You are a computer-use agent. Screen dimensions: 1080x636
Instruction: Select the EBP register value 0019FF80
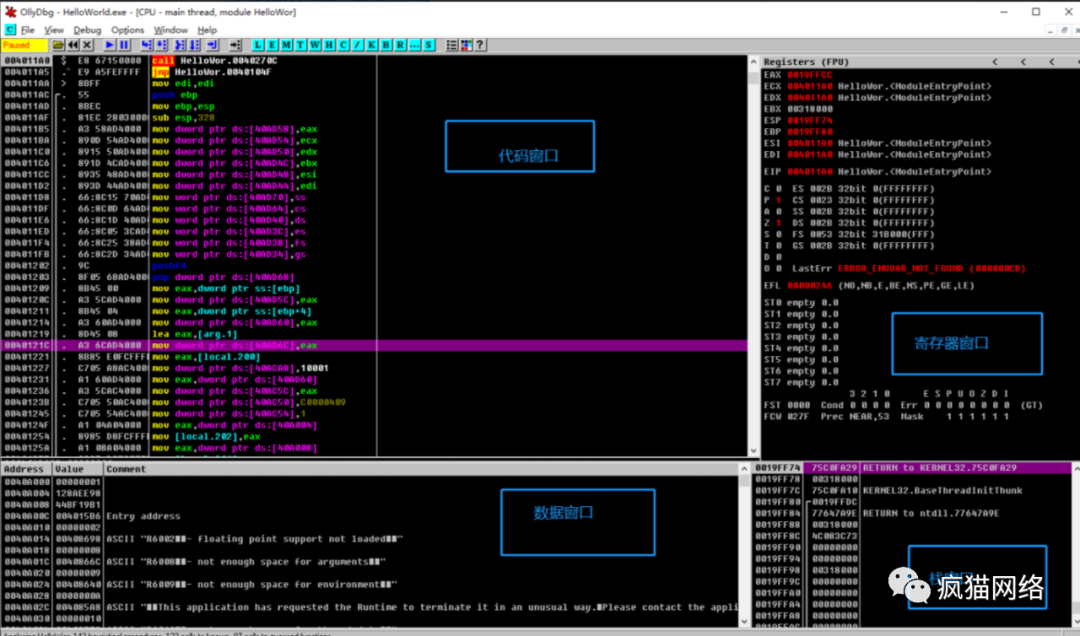tap(810, 132)
